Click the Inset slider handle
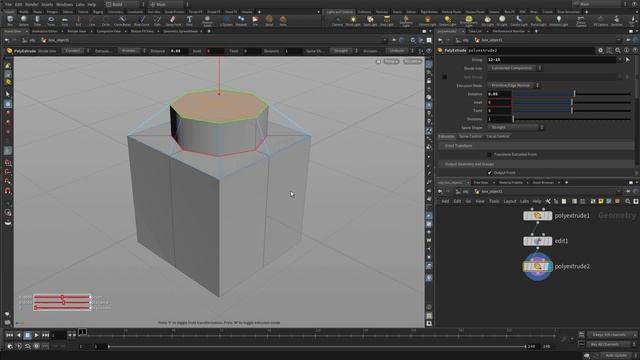The image size is (640, 360). click(x=572, y=102)
